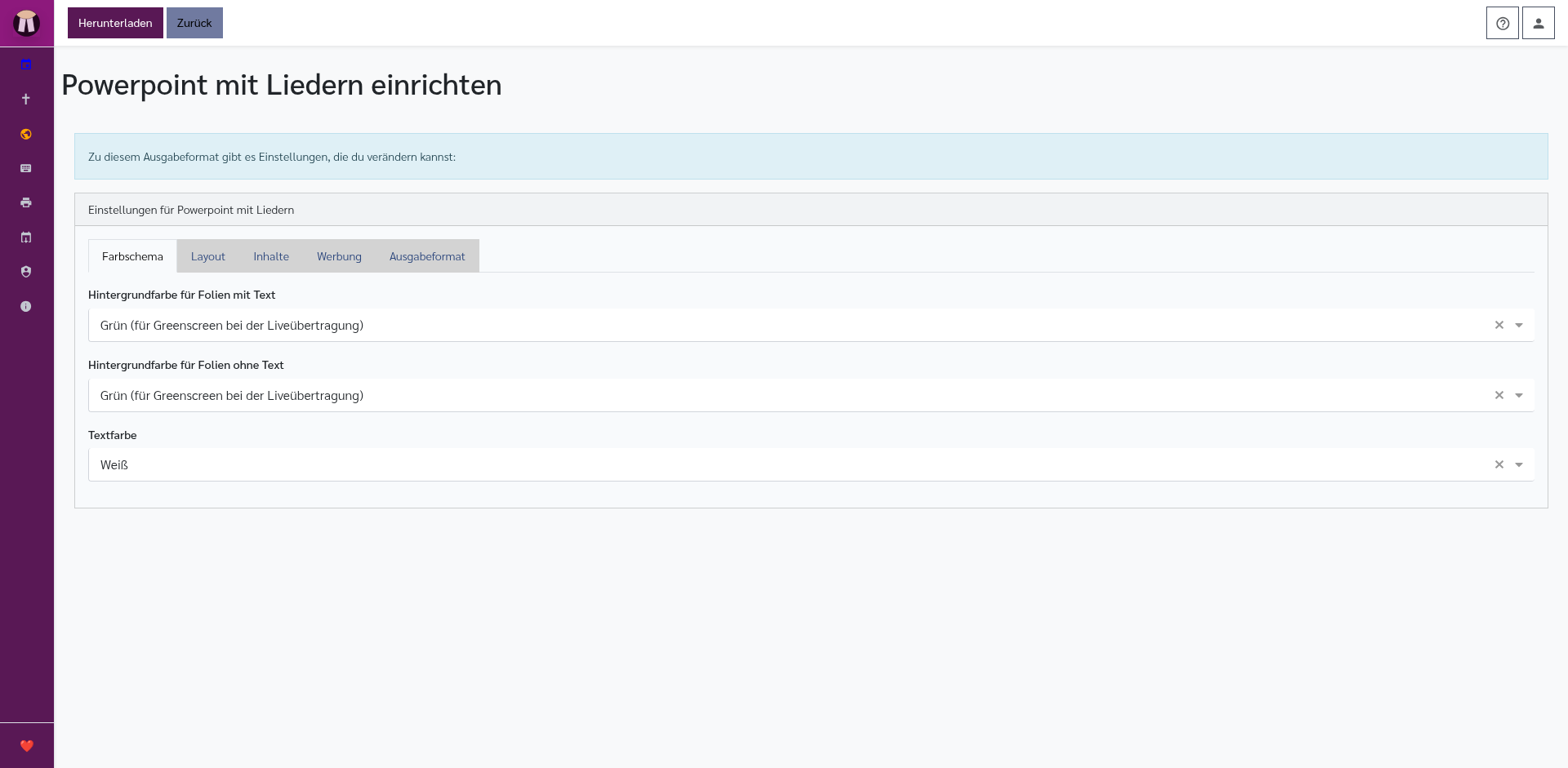Click the 'Powerpoint mit Liedern einrichten' heading
The height and width of the screenshot is (768, 1568).
point(282,85)
